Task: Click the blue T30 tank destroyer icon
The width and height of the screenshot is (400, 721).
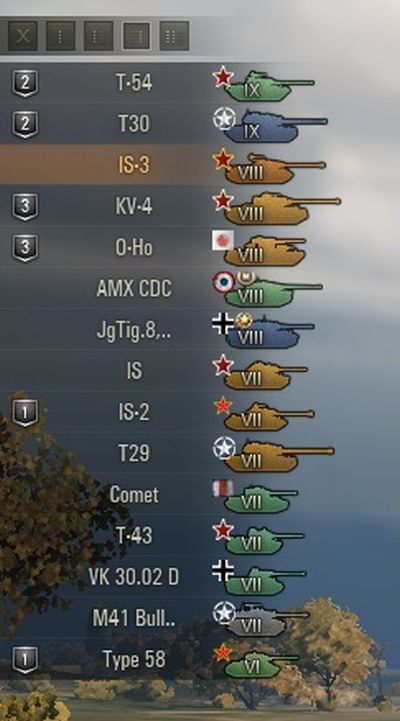Action: pos(275,126)
